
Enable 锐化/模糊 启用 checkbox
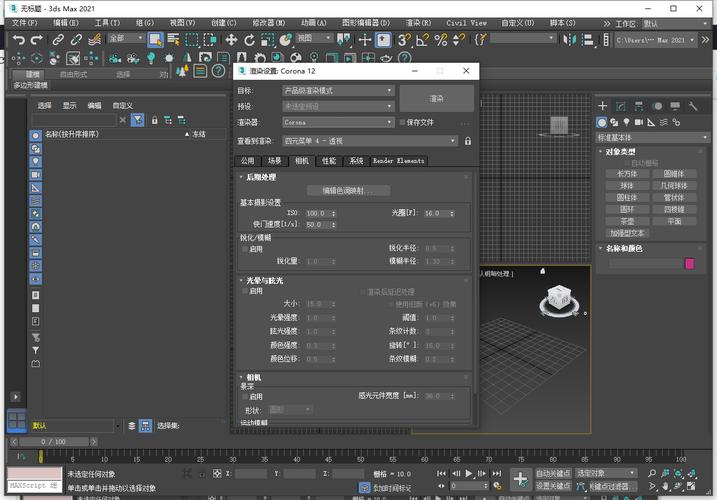[245, 249]
